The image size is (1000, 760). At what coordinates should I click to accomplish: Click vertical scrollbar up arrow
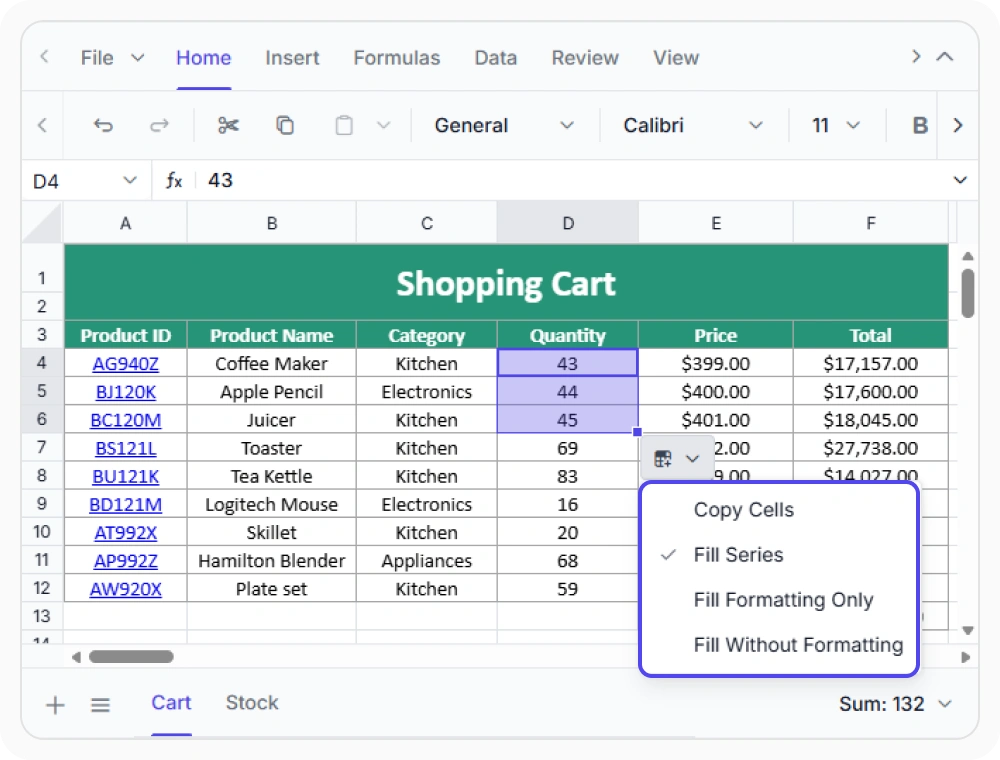pos(967,256)
